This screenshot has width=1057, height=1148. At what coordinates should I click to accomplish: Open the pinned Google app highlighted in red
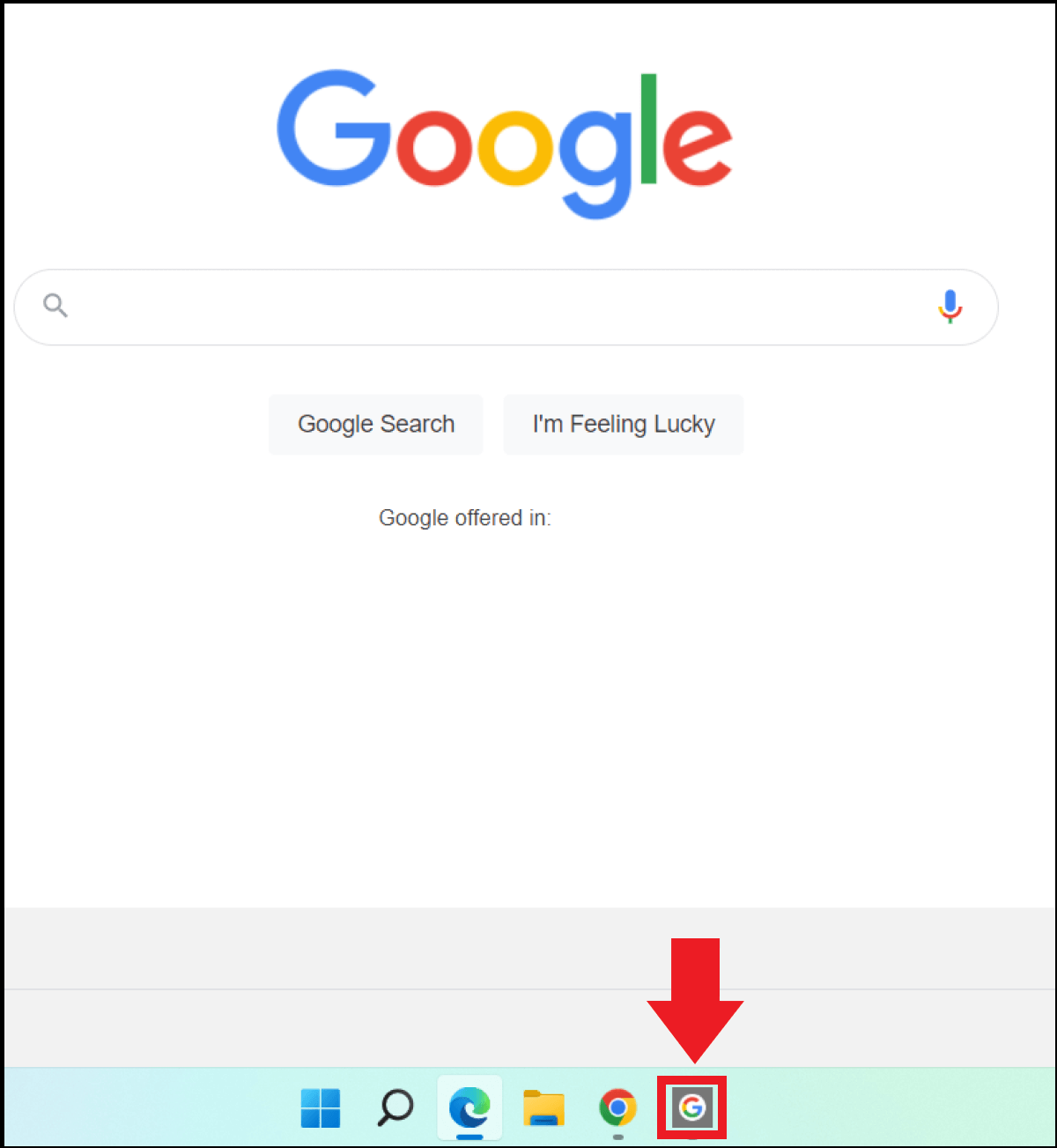[692, 1107]
